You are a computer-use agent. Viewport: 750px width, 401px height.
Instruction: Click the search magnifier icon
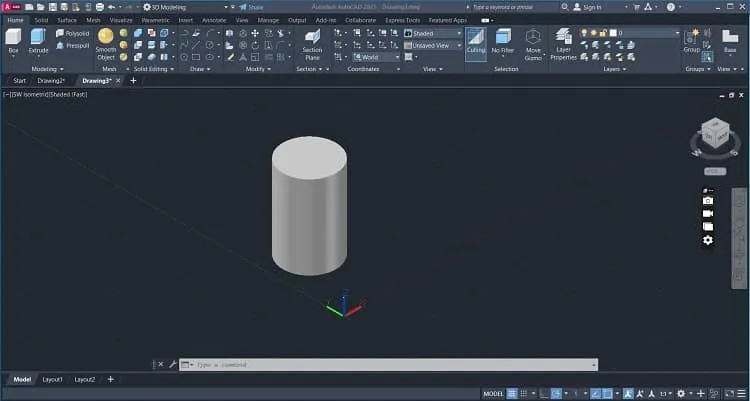tap(565, 7)
